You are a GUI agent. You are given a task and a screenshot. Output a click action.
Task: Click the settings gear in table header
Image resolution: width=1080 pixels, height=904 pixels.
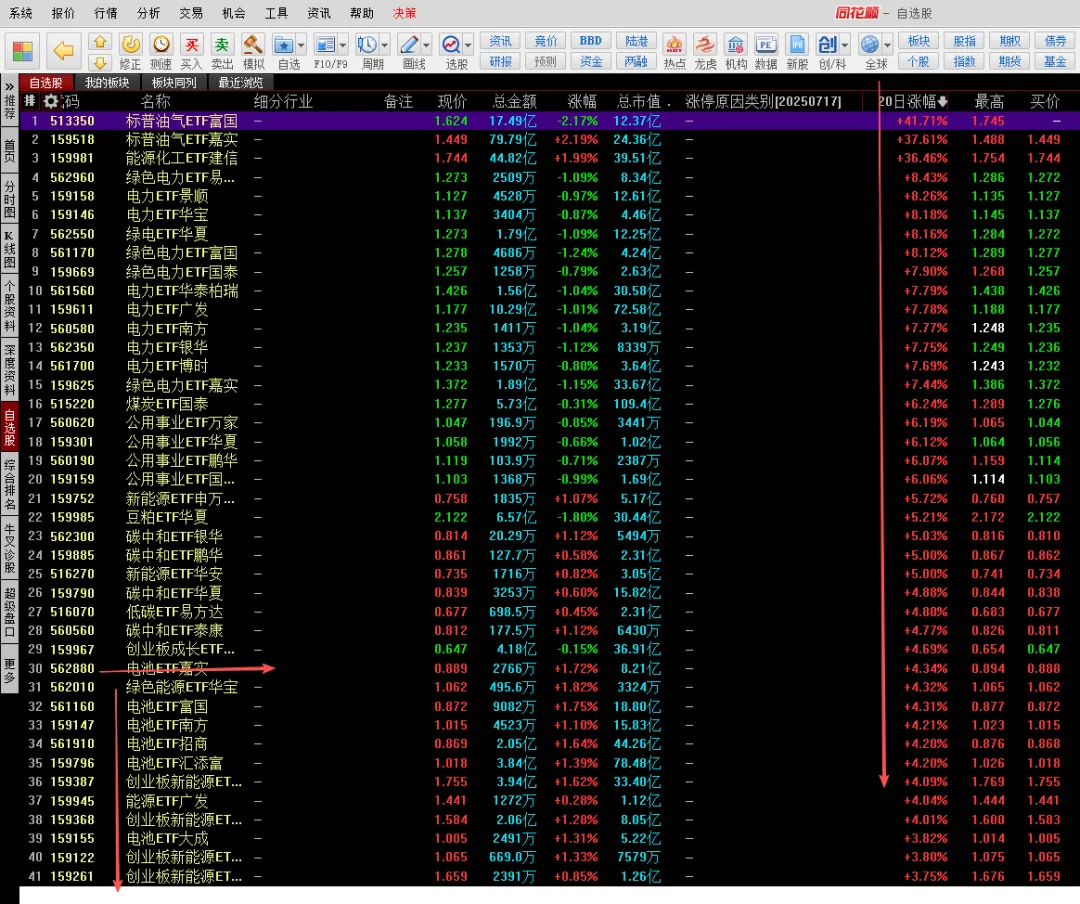click(x=50, y=101)
